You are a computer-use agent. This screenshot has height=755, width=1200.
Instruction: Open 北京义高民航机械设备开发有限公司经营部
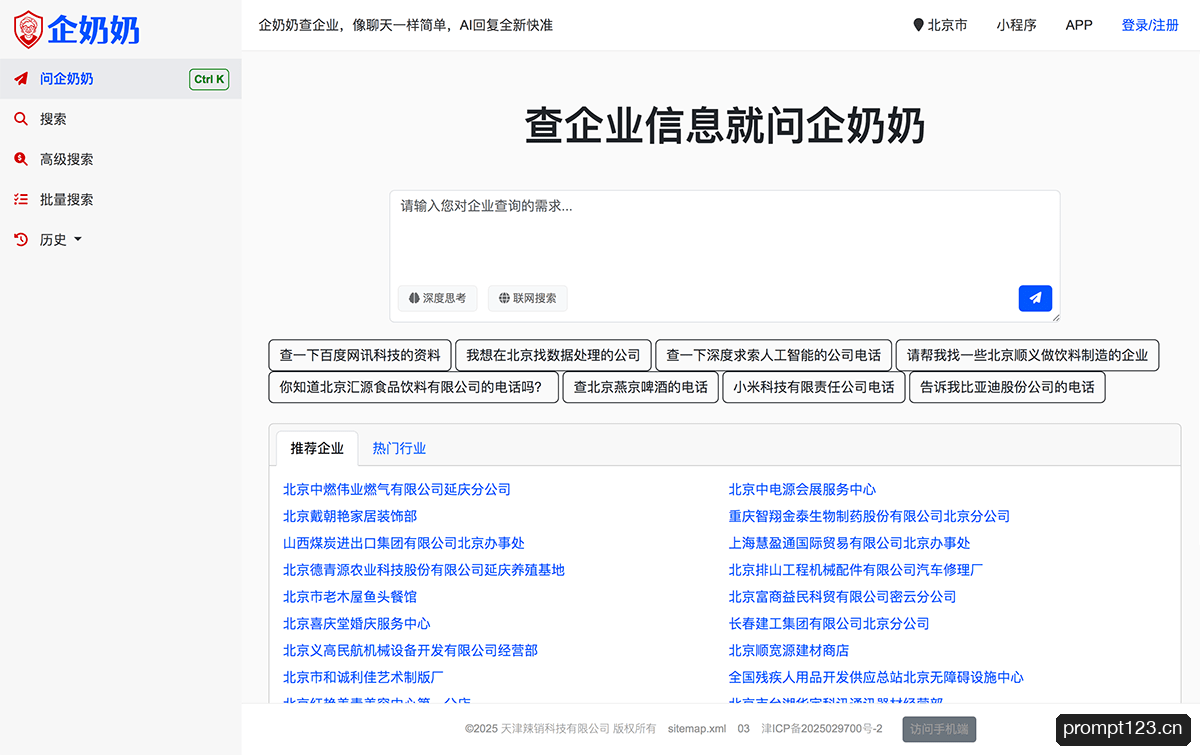tap(410, 651)
